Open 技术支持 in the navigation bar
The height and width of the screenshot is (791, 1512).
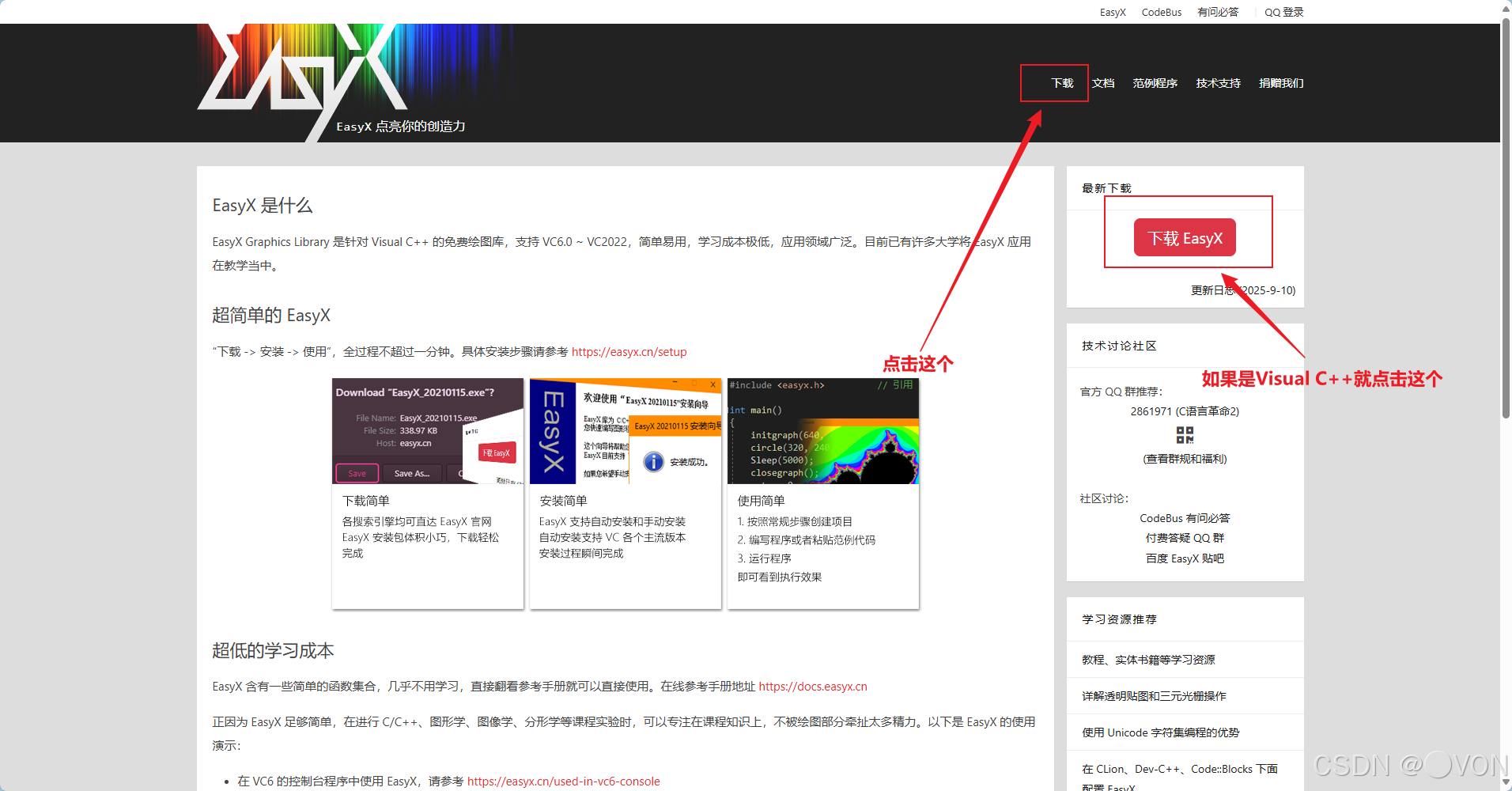pos(1218,83)
